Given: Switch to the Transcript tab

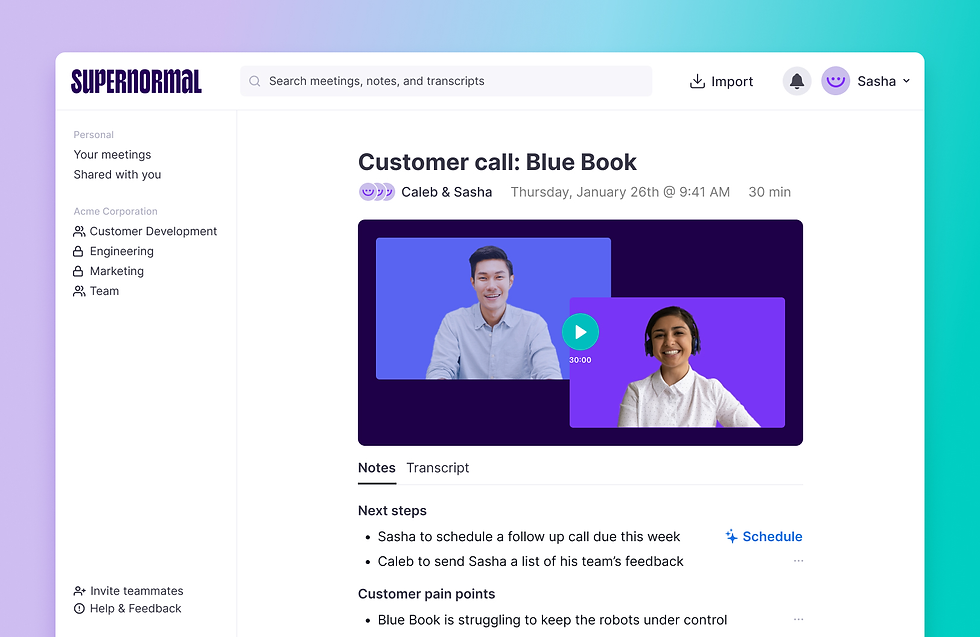Looking at the screenshot, I should coord(438,468).
